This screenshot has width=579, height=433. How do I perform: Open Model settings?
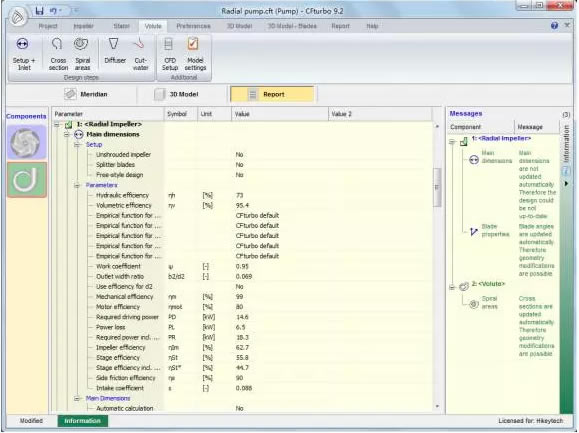click(x=195, y=54)
